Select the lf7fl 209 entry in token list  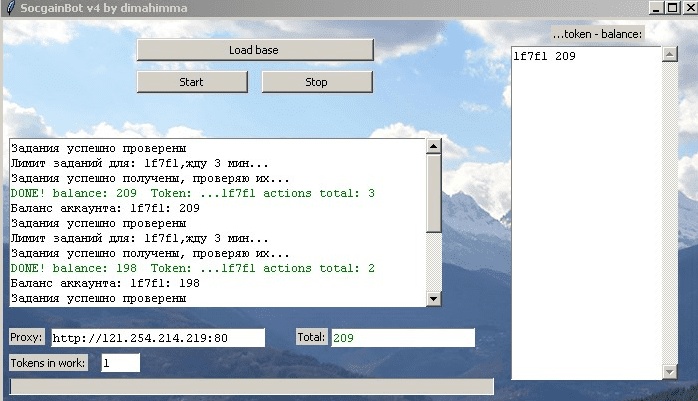[545, 57]
